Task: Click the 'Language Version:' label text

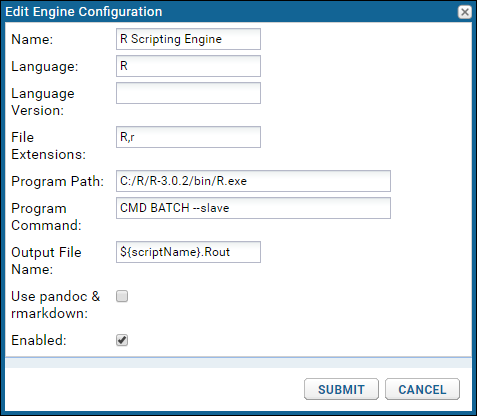Action: tap(43, 102)
